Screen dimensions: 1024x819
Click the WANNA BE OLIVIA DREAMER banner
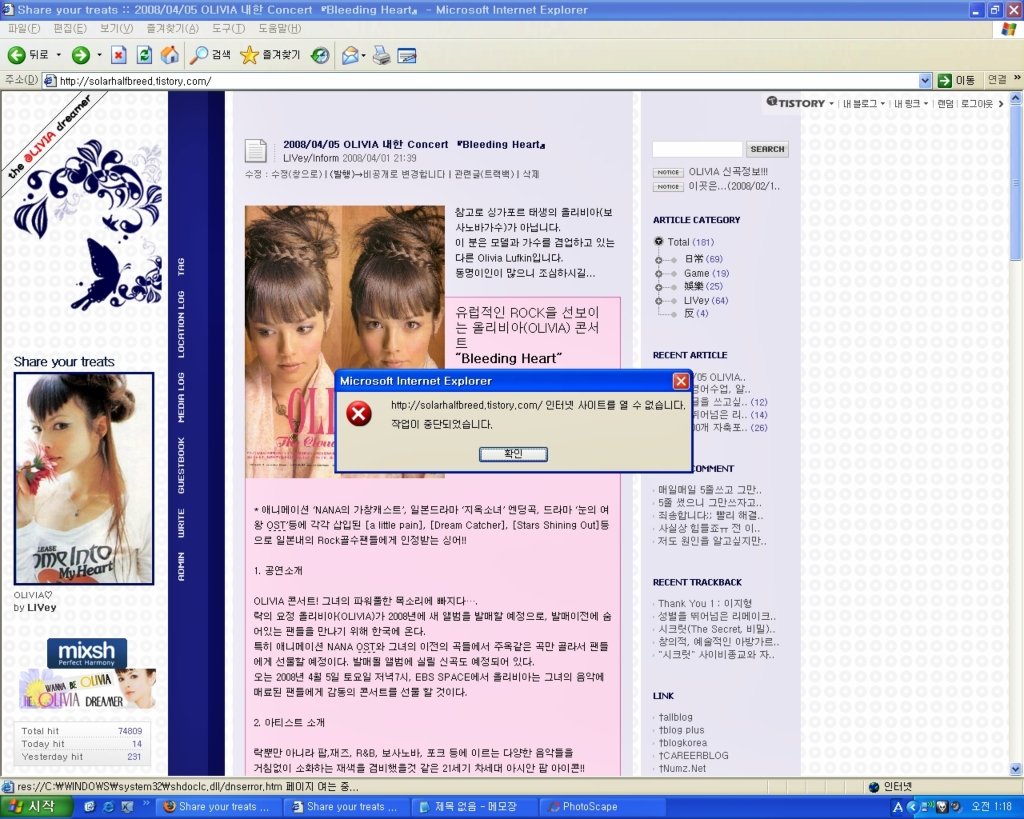[x=88, y=689]
